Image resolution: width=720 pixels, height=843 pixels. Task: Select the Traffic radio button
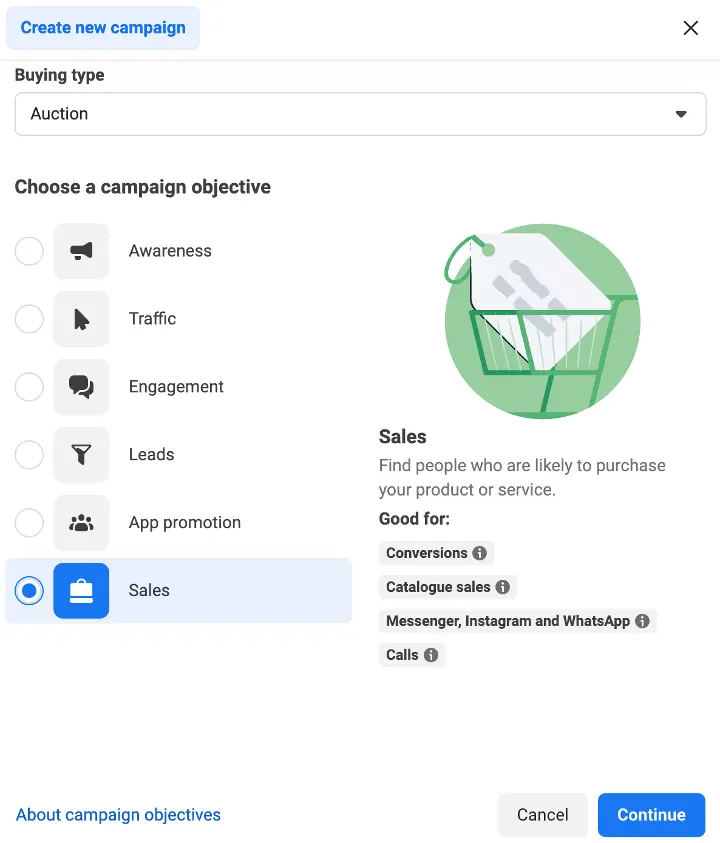[29, 319]
